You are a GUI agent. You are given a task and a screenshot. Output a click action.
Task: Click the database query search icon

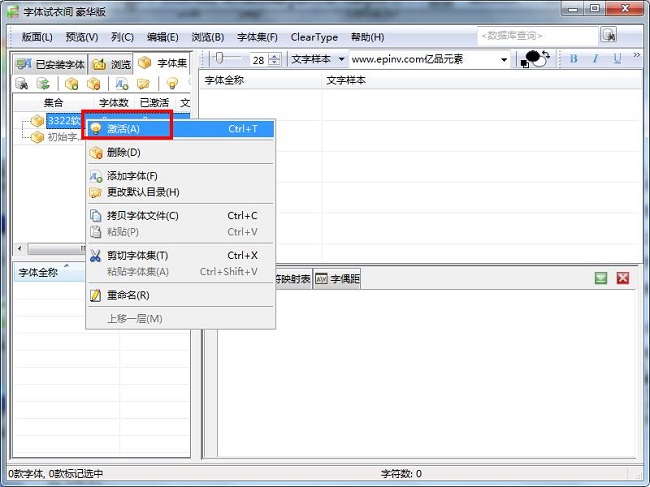coord(608,36)
